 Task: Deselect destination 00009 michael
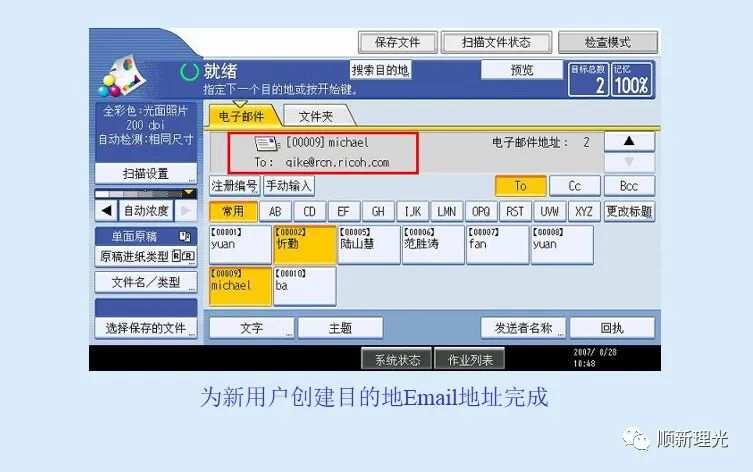point(240,286)
